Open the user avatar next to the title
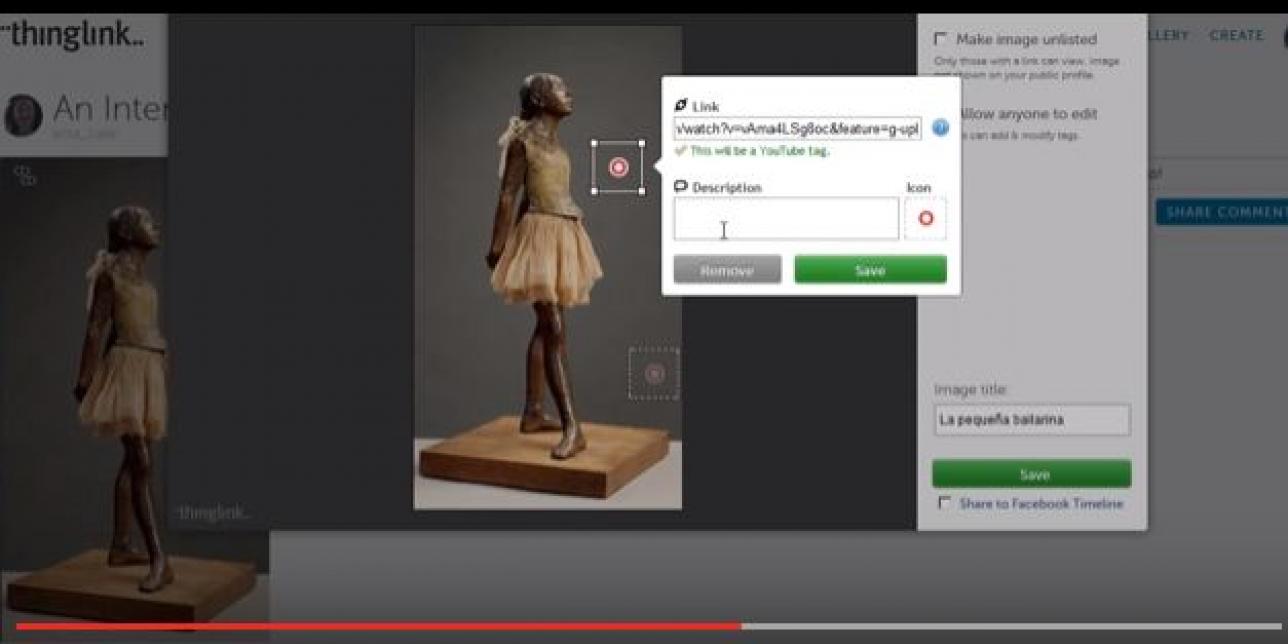This screenshot has height=644, width=1288. 23,115
